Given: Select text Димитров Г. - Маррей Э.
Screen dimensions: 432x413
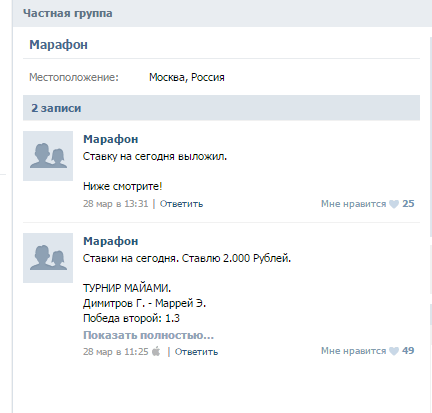Looking at the screenshot, I should pyautogui.click(x=144, y=303).
